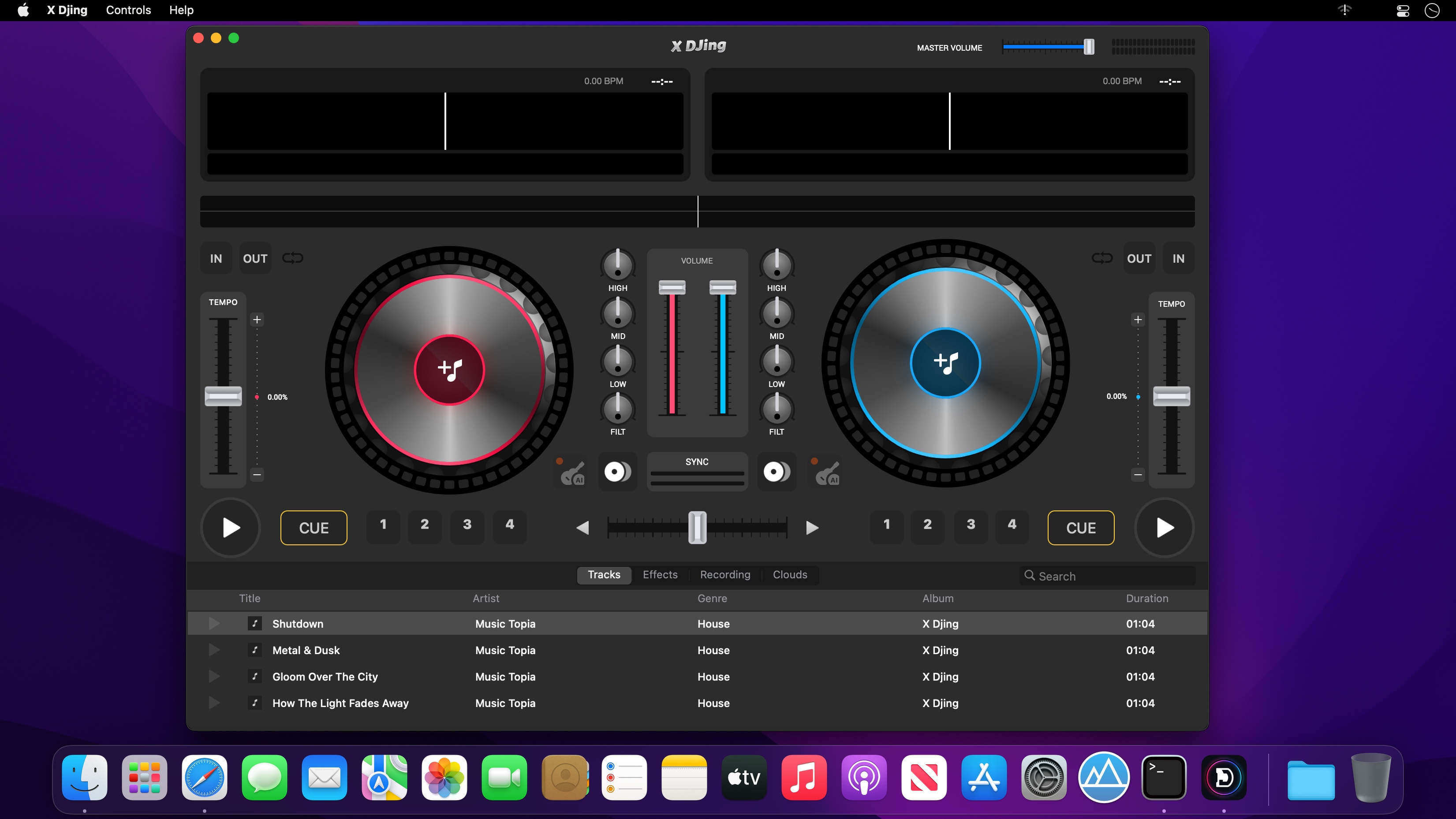Image resolution: width=1456 pixels, height=819 pixels.
Task: Open Control Center in the menu bar
Action: 1403,10
